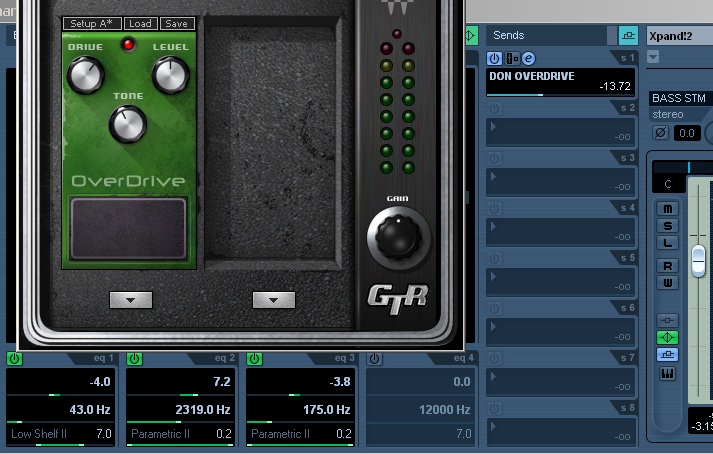Toggle send s 1 power button
The image size is (713, 454).
(494, 58)
